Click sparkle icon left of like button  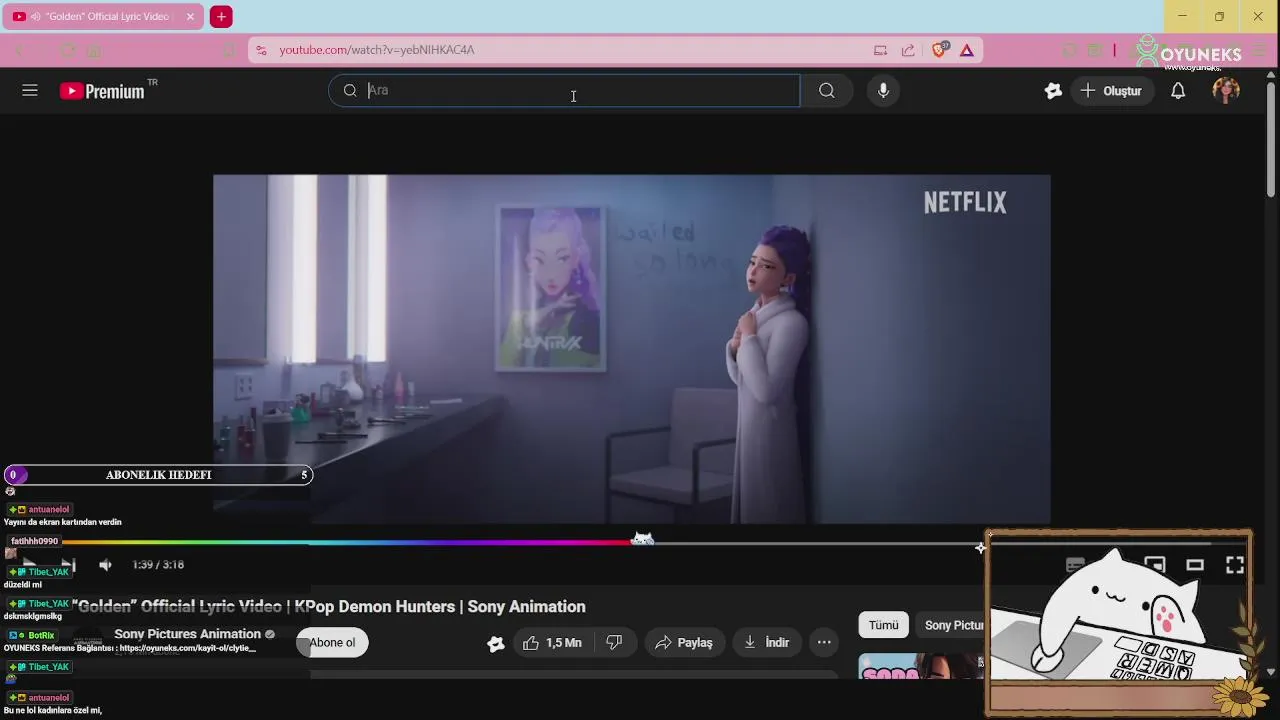pos(495,643)
